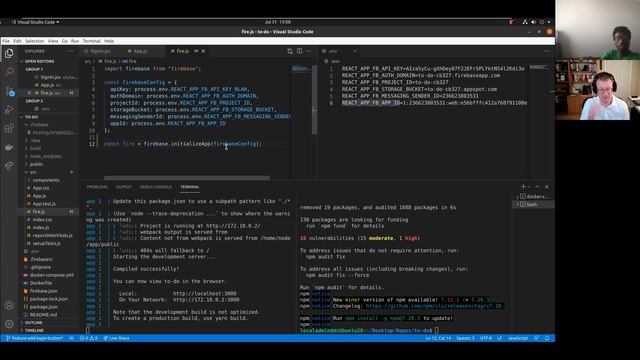Open the Search view in activity bar
This screenshot has width=640, height=360.
[9, 72]
